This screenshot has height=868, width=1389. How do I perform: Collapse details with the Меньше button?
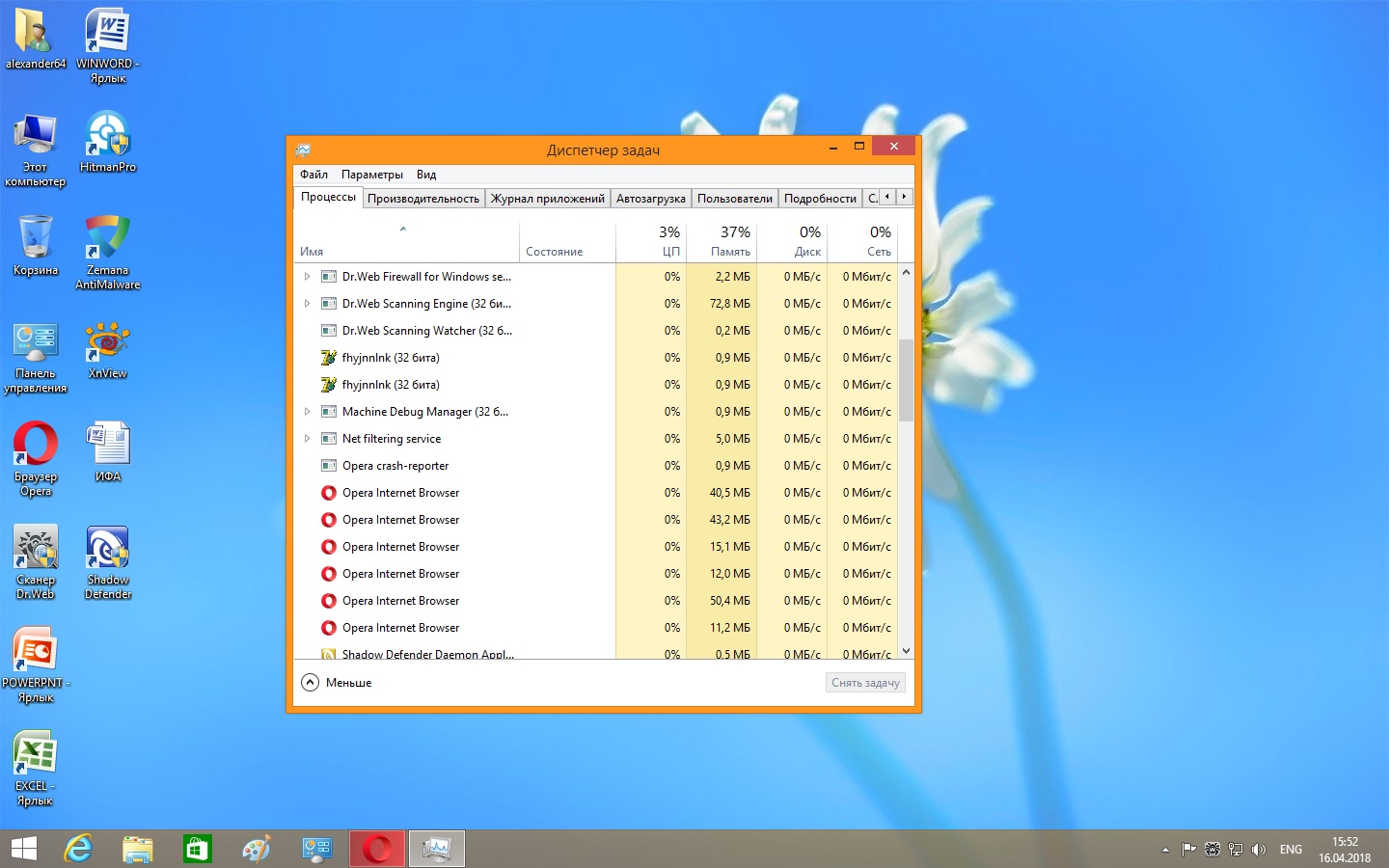(337, 683)
